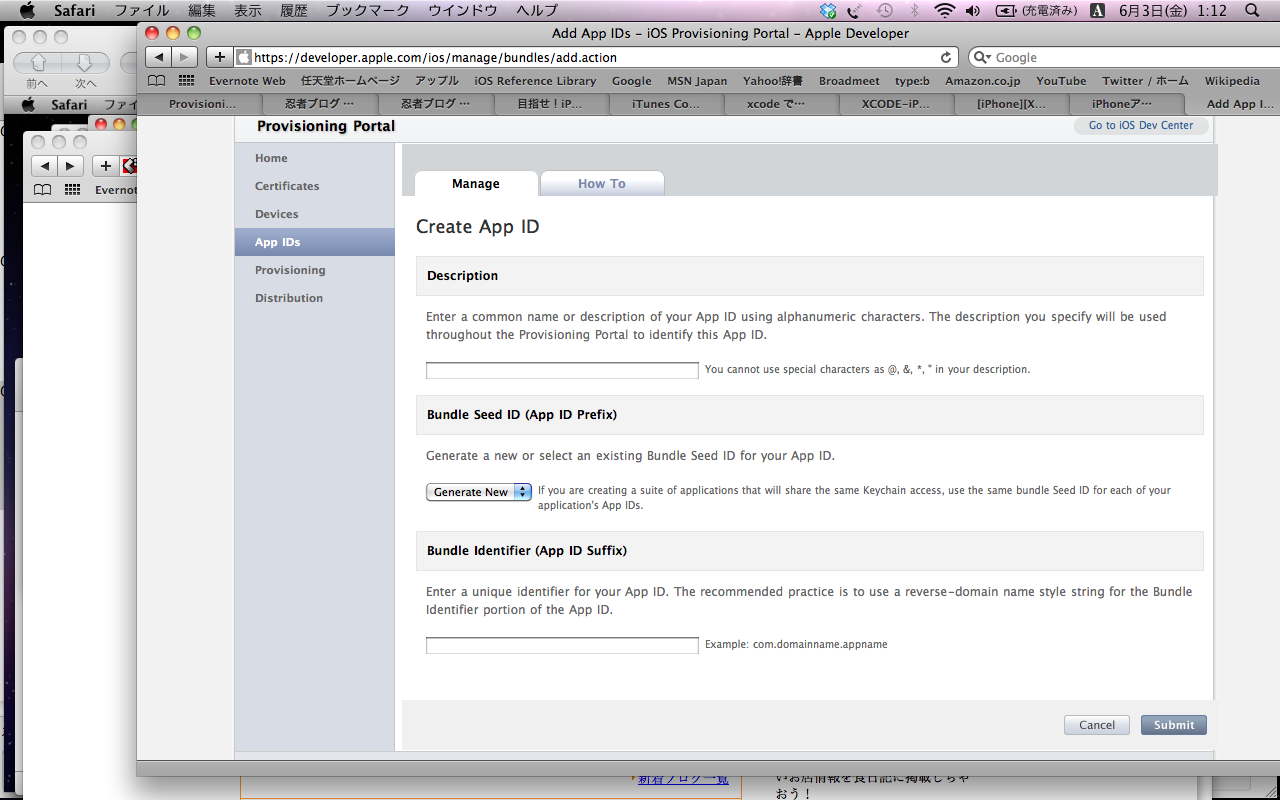Click the Apple site icon in the address bar

(x=243, y=57)
